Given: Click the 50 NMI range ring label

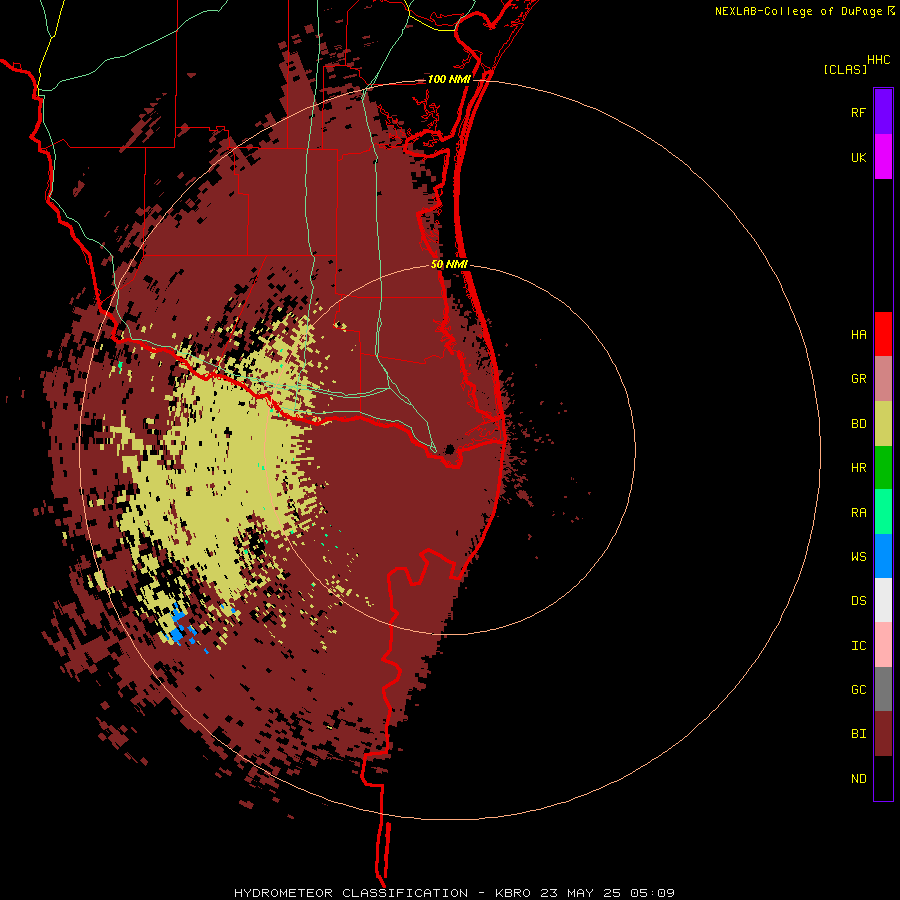Looking at the screenshot, I should (449, 264).
